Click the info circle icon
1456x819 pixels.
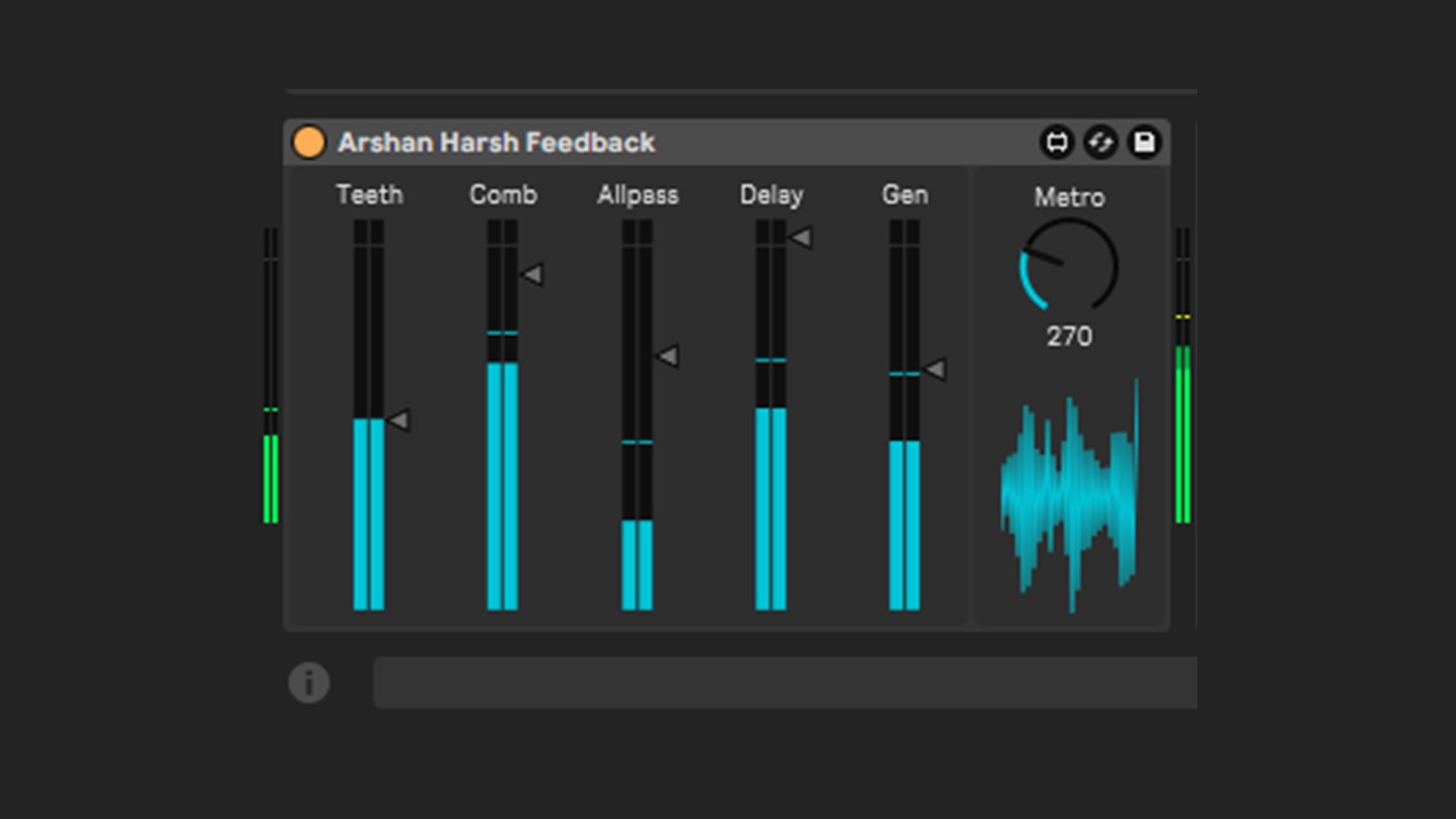309,682
